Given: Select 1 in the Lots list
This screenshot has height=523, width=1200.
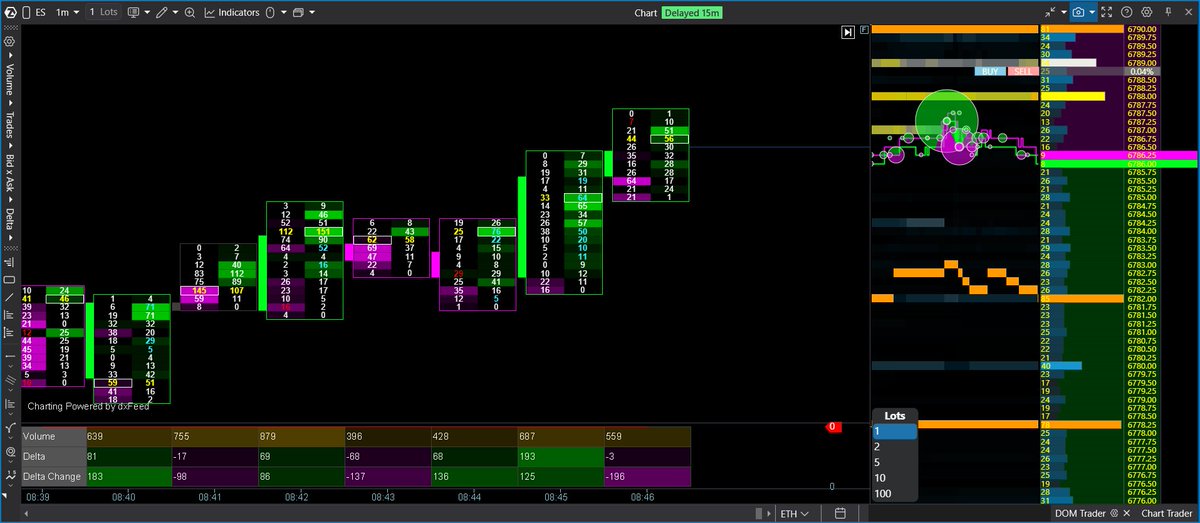Looking at the screenshot, I should 894,431.
